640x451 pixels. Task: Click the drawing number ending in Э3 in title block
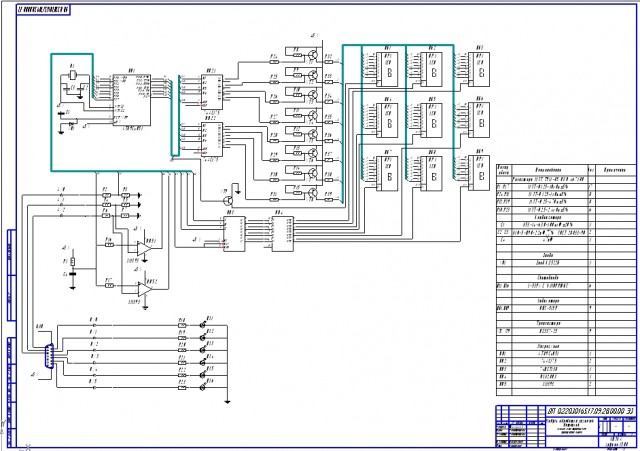(591, 411)
